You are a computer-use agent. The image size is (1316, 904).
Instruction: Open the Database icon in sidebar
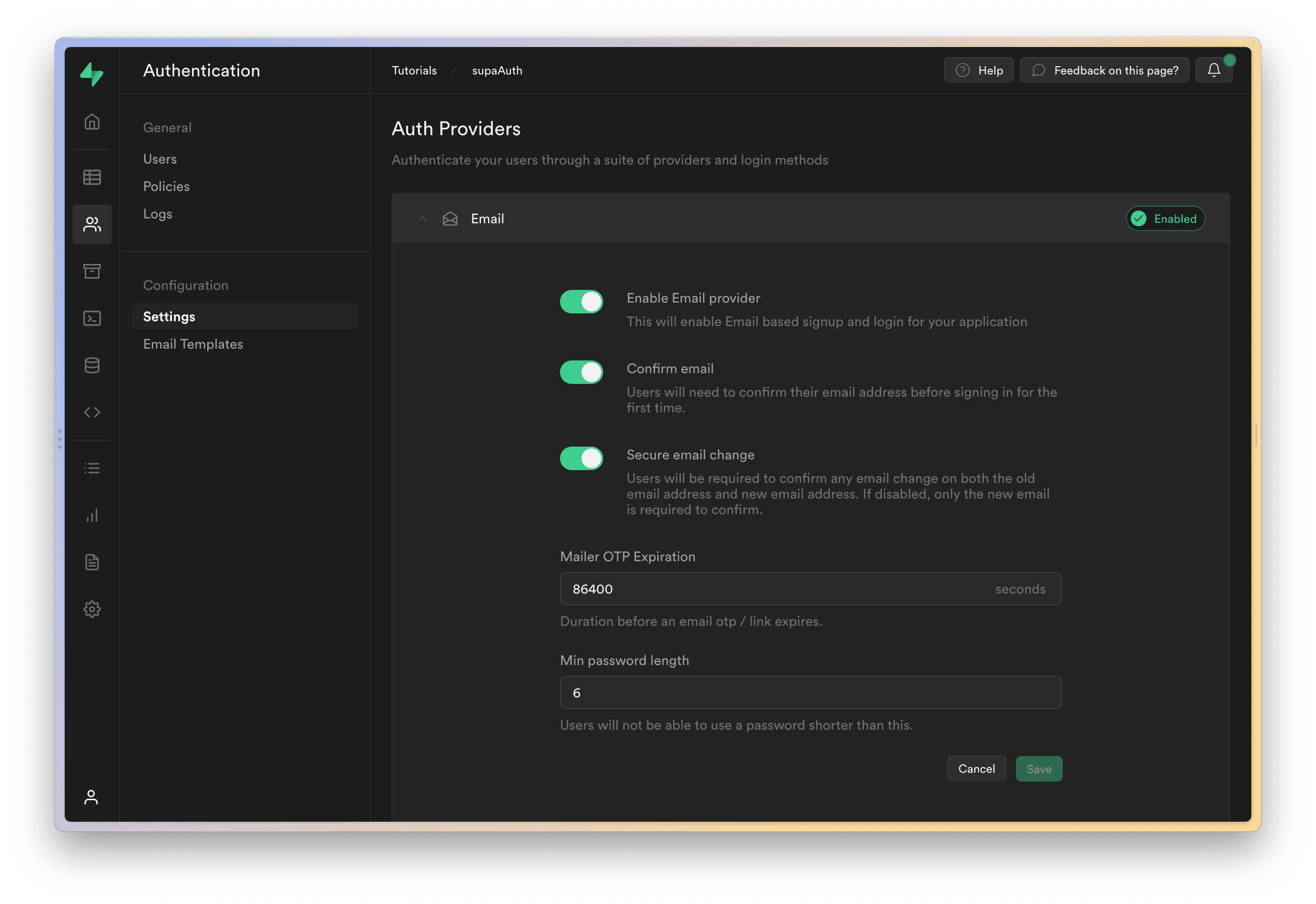pos(92,365)
